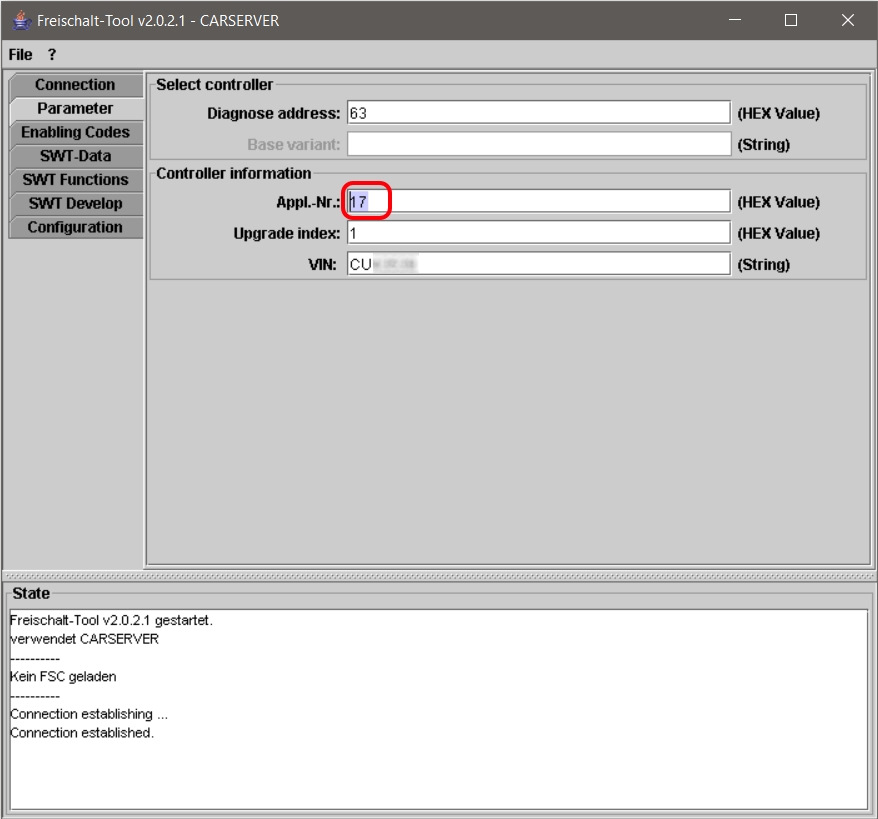Viewport: 878px width, 819px height.
Task: Click the Base variant input field
Action: pyautogui.click(x=539, y=144)
